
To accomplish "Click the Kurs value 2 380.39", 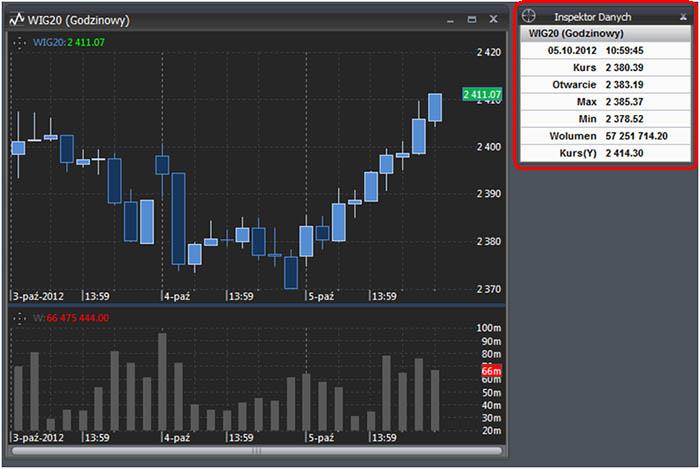I will [x=624, y=68].
